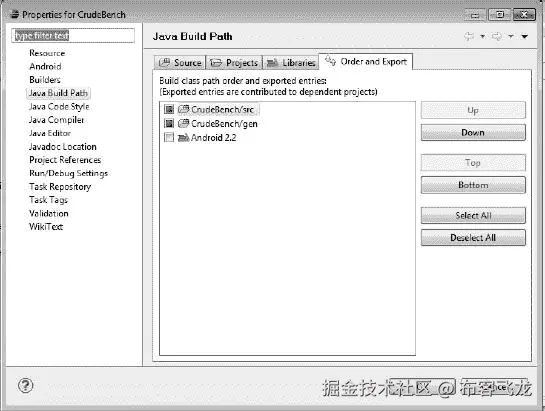This screenshot has width=545, height=411.
Task: Click the help question mark icon
Action: click(x=25, y=386)
